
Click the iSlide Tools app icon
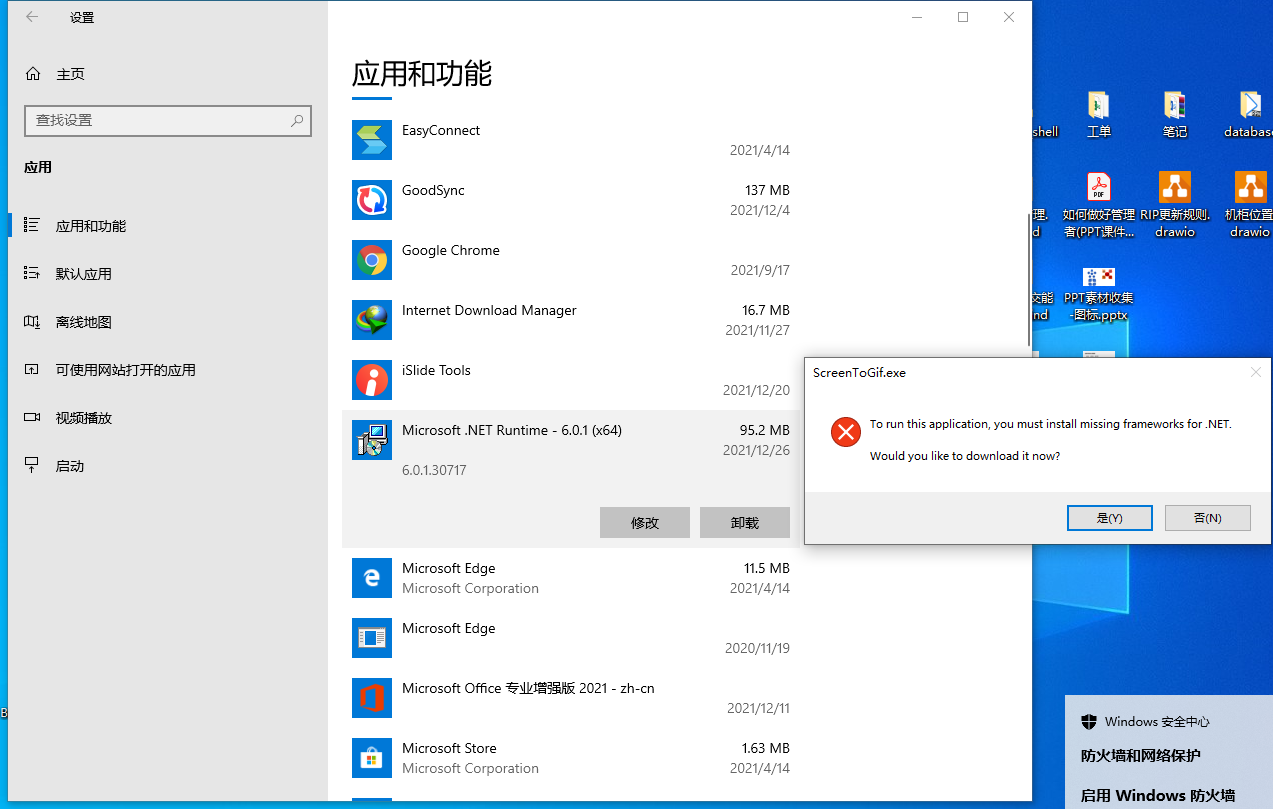coord(372,380)
